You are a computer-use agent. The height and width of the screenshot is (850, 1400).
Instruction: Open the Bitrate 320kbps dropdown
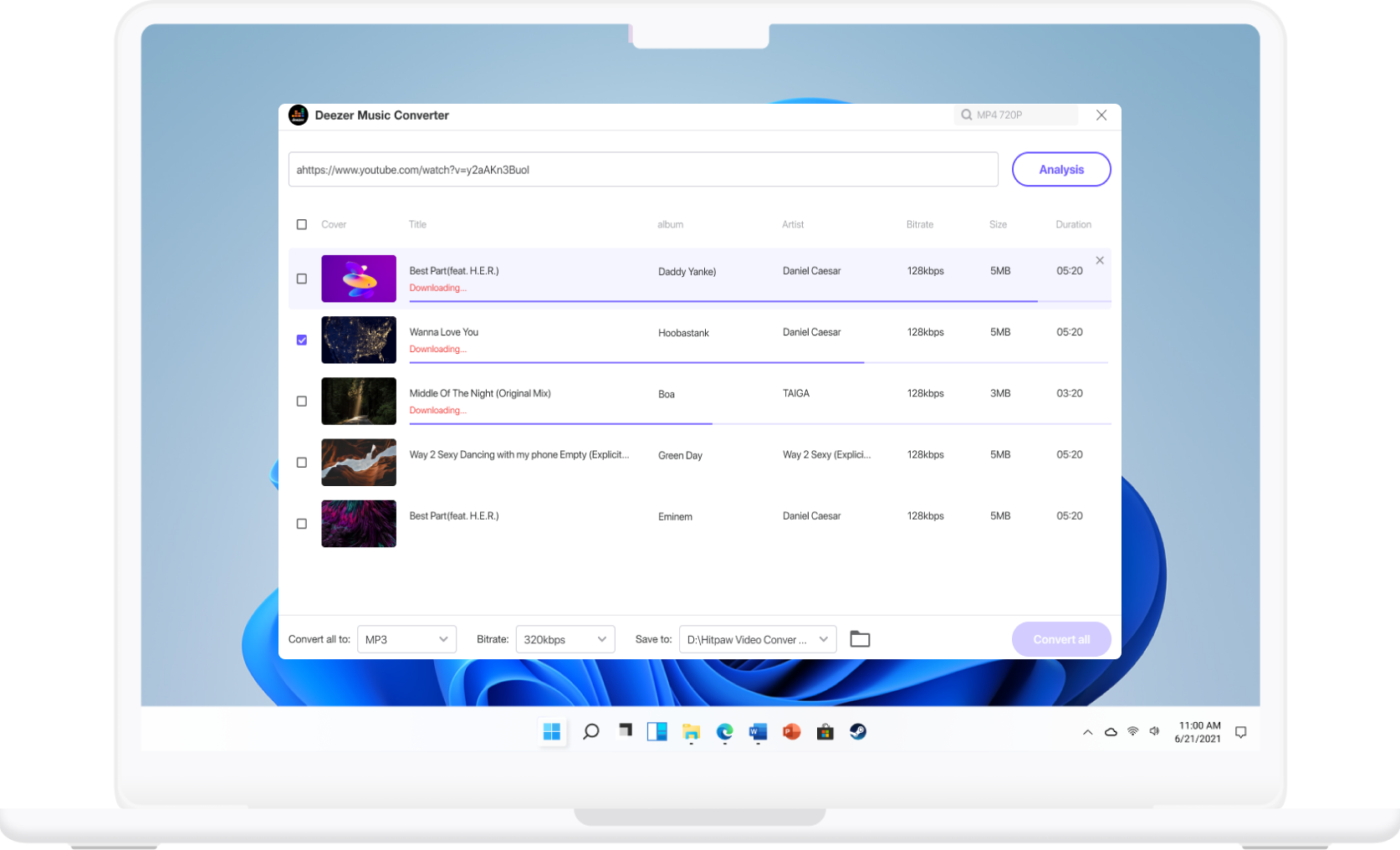pos(565,639)
